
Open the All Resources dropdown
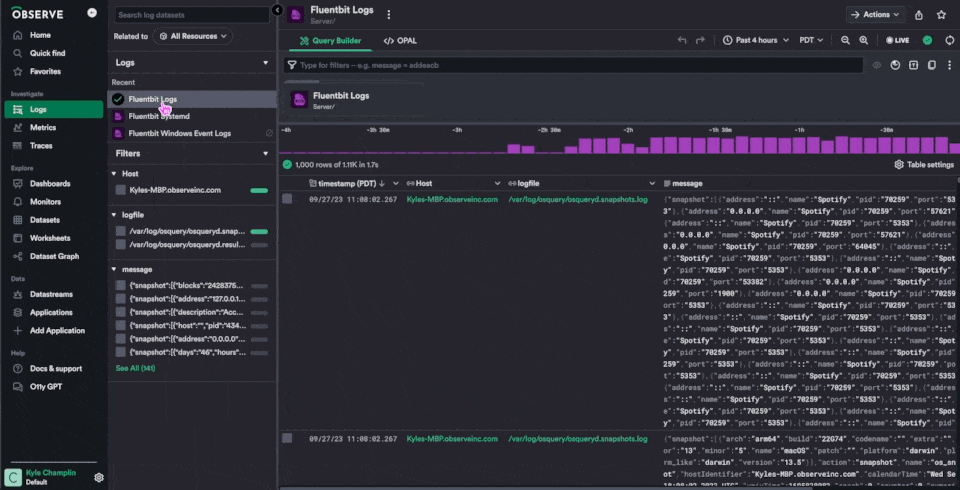tap(193, 36)
